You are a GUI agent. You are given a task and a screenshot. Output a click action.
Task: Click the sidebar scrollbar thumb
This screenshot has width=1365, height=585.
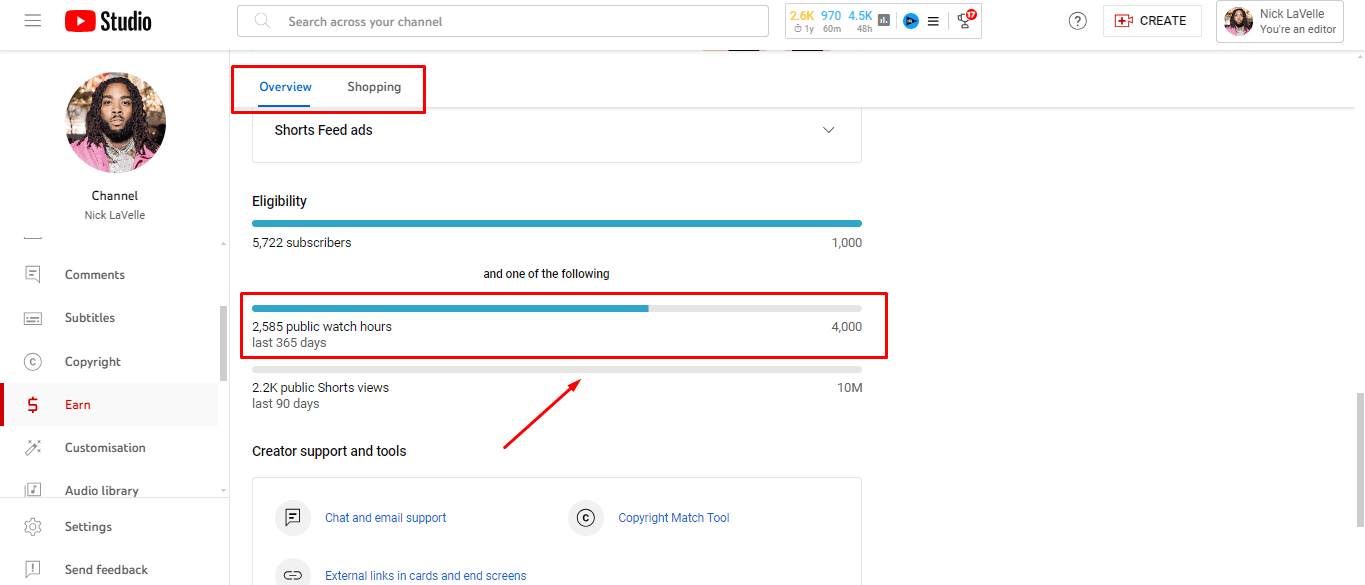coord(223,343)
